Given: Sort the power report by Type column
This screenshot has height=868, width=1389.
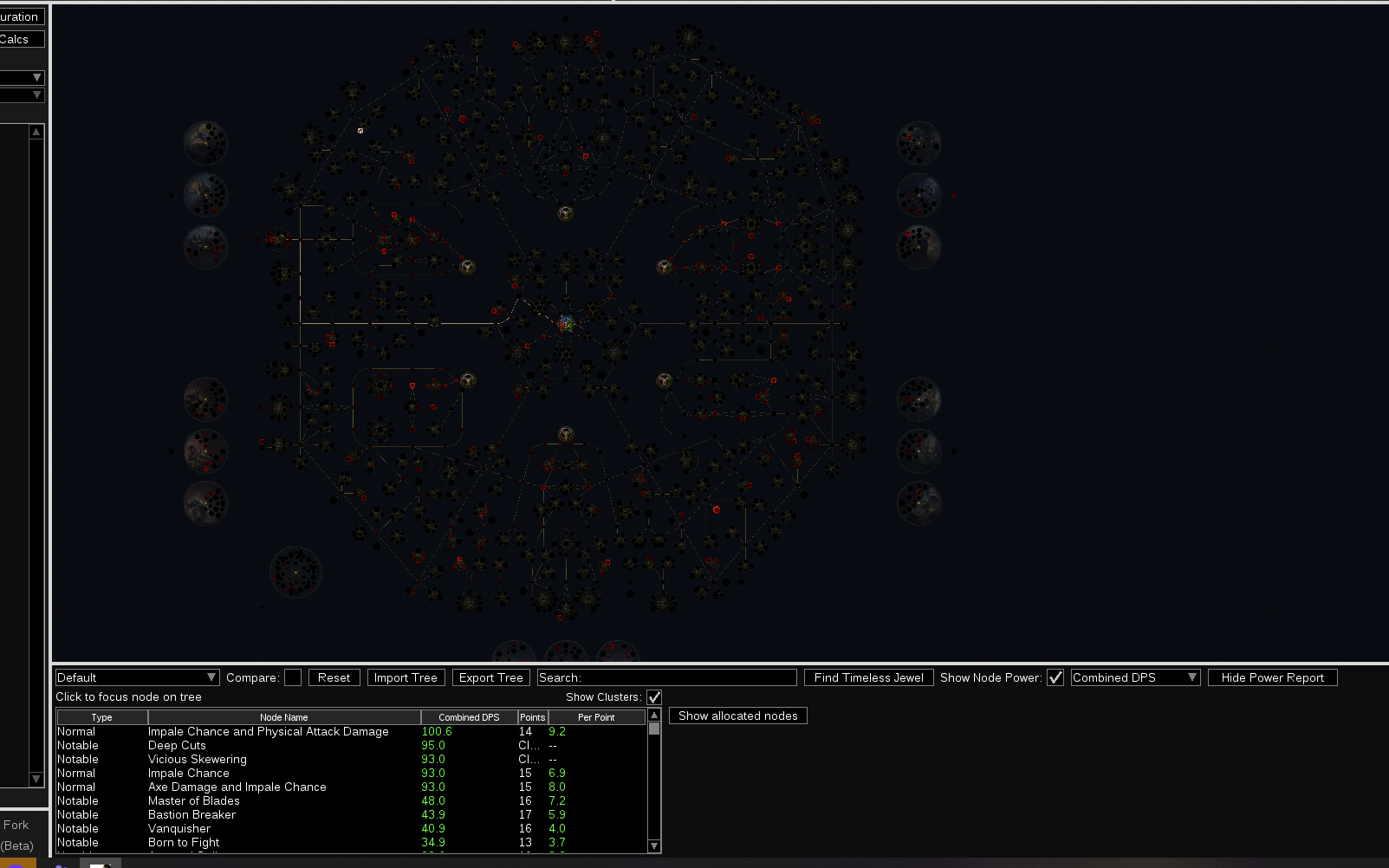Looking at the screenshot, I should (x=102, y=717).
